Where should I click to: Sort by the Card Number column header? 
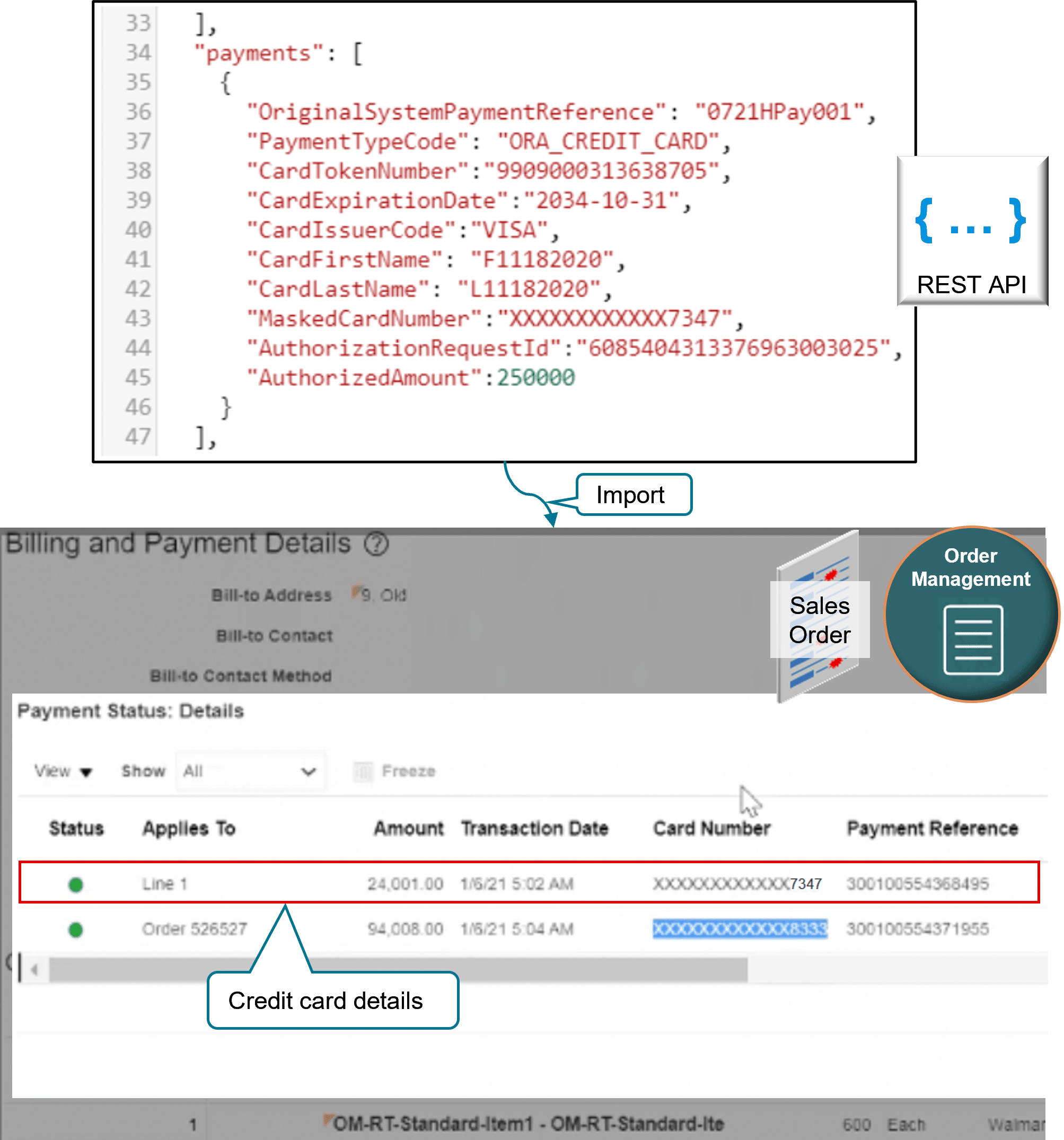(711, 829)
